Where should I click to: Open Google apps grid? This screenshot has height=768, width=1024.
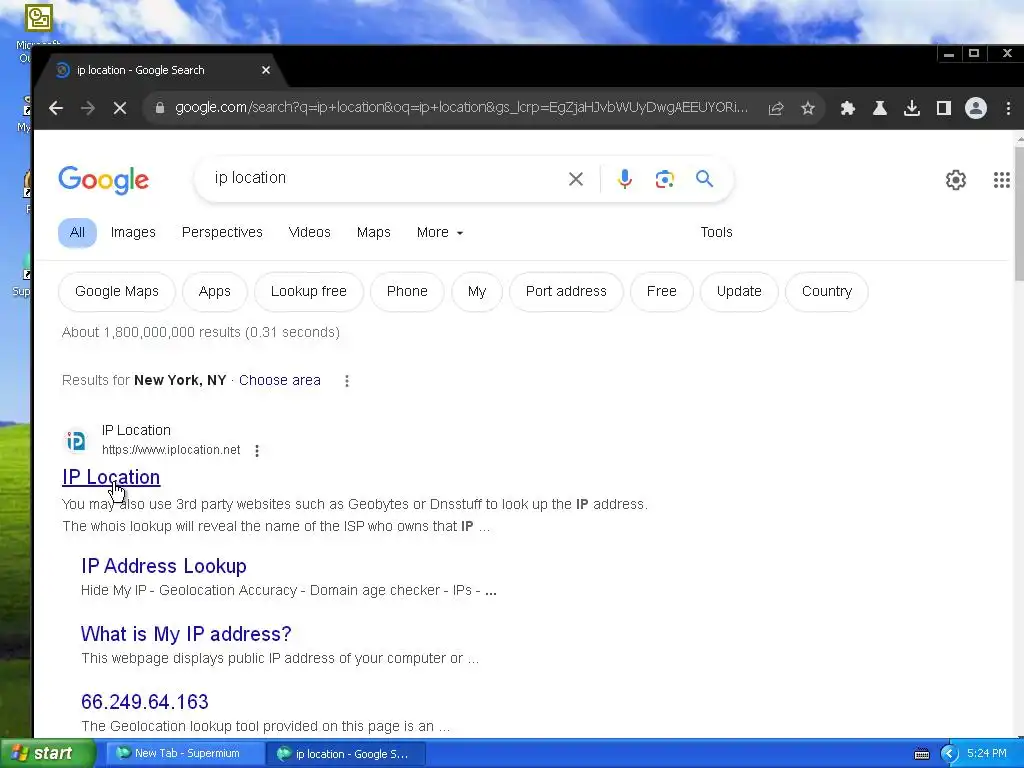click(1002, 180)
